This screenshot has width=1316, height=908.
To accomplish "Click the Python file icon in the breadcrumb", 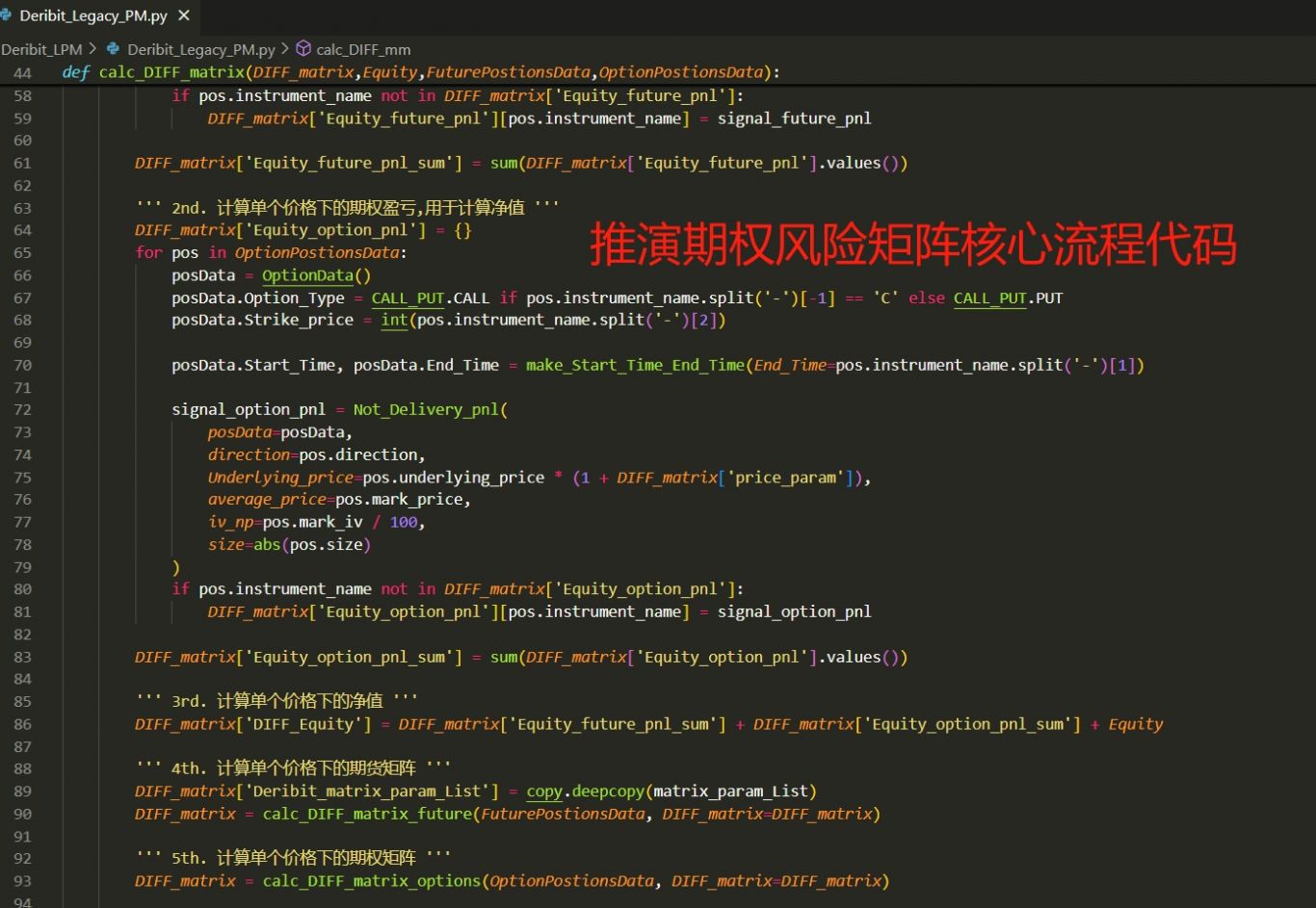I will tap(114, 49).
